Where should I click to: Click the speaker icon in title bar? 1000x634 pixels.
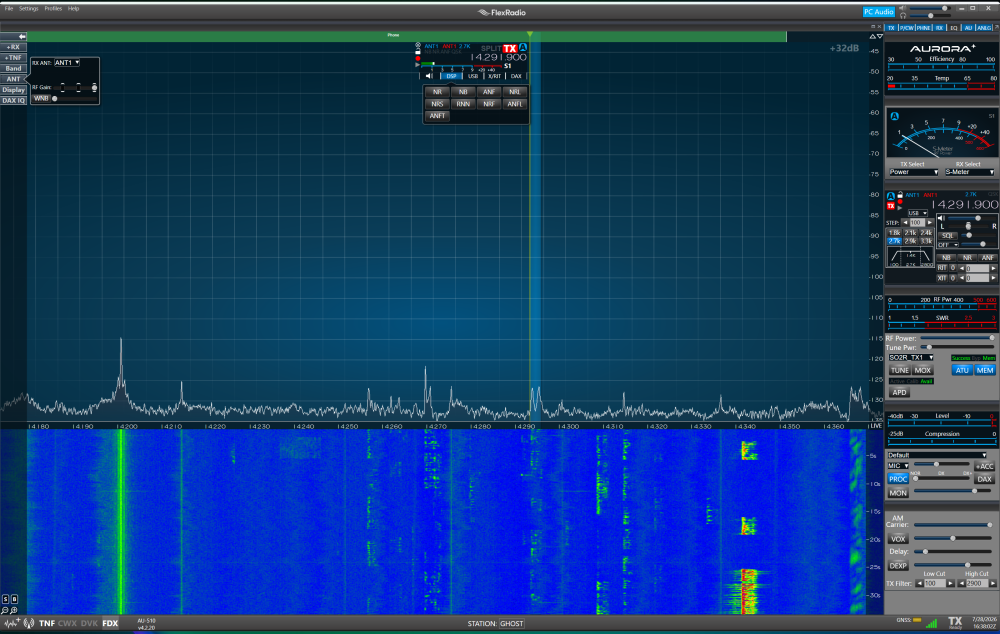[902, 8]
